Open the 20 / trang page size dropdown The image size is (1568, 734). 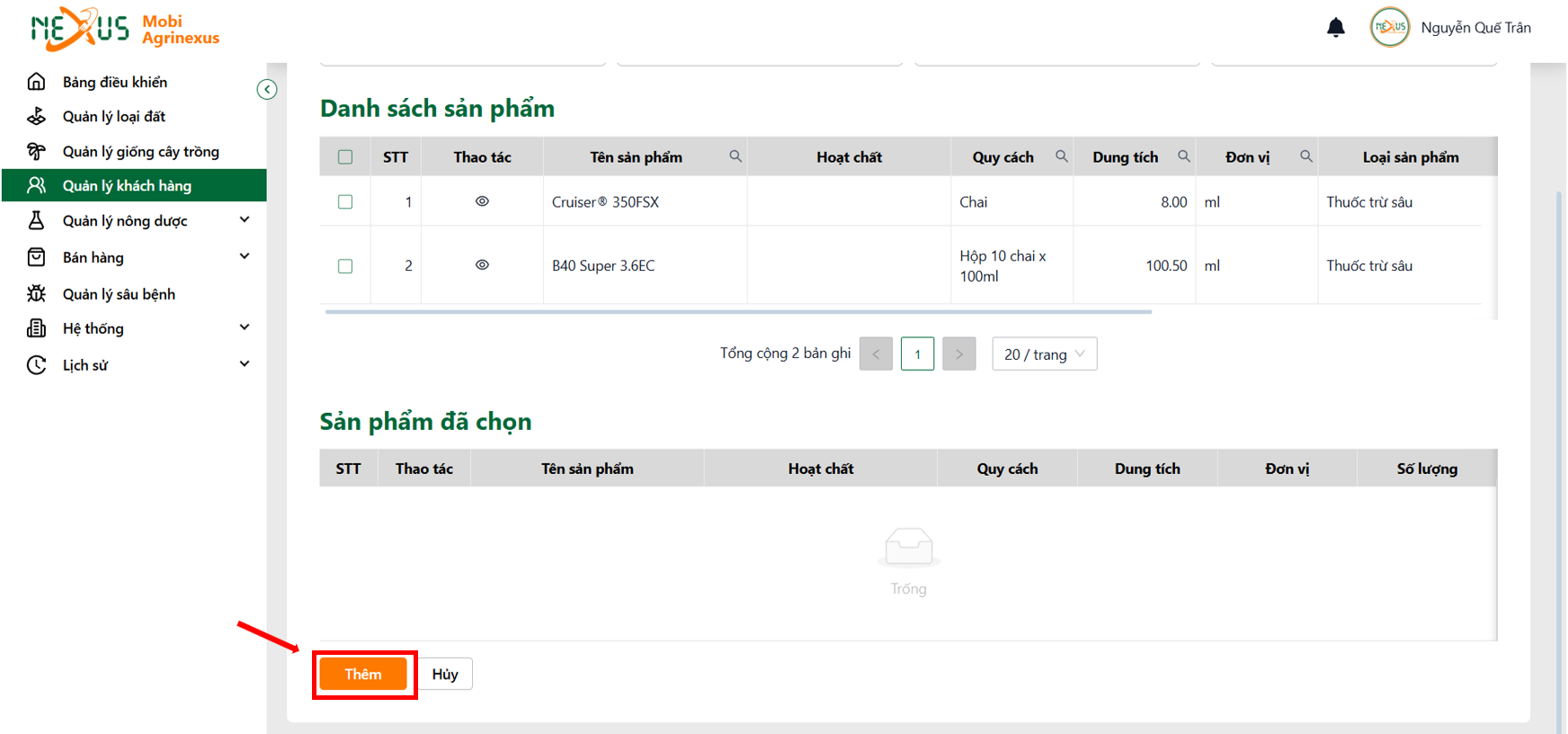(1045, 354)
